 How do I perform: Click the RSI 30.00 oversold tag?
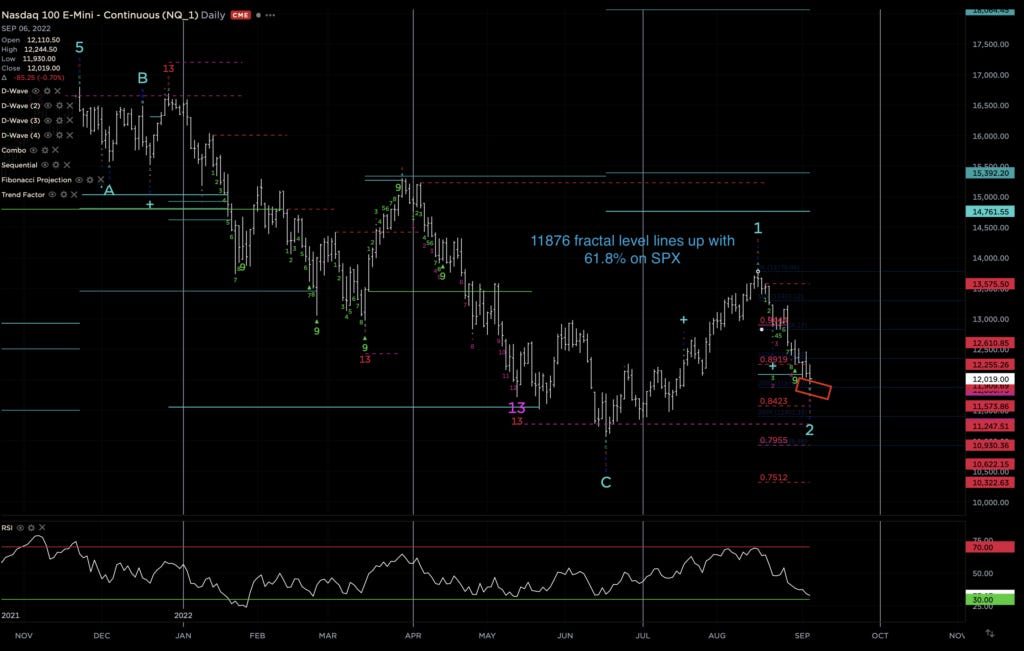[990, 599]
